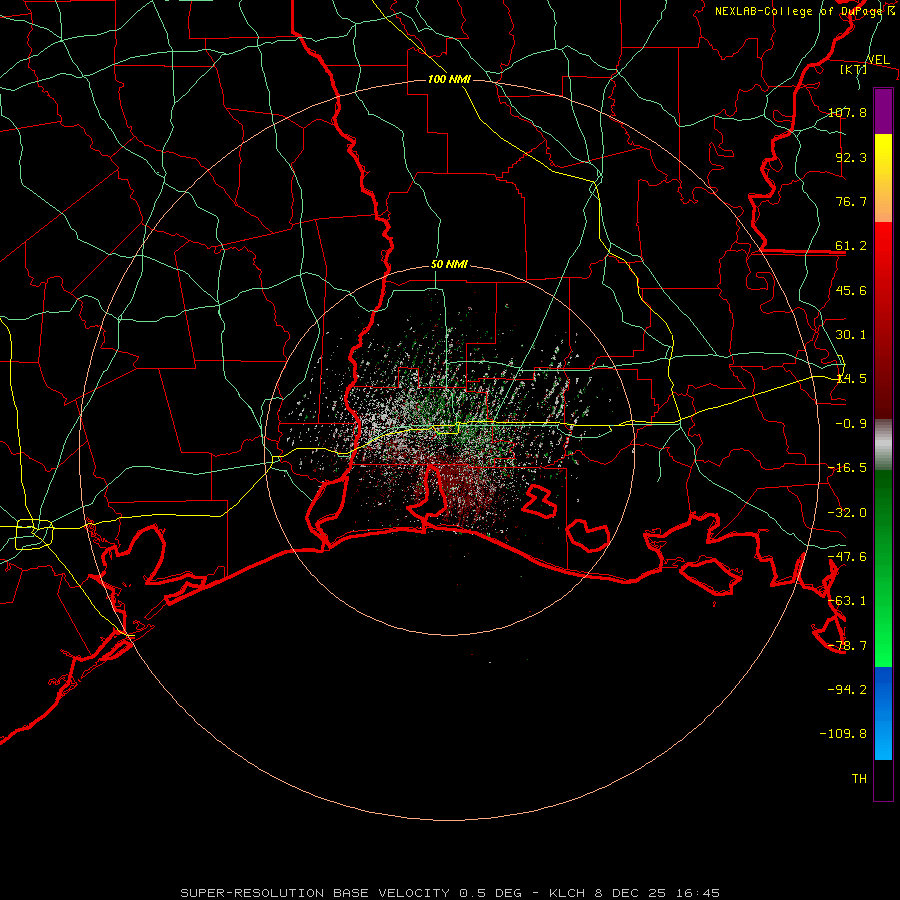Click the NEXLAB-College of DuPage credit text
Viewport: 900px width, 900px height.
click(800, 11)
